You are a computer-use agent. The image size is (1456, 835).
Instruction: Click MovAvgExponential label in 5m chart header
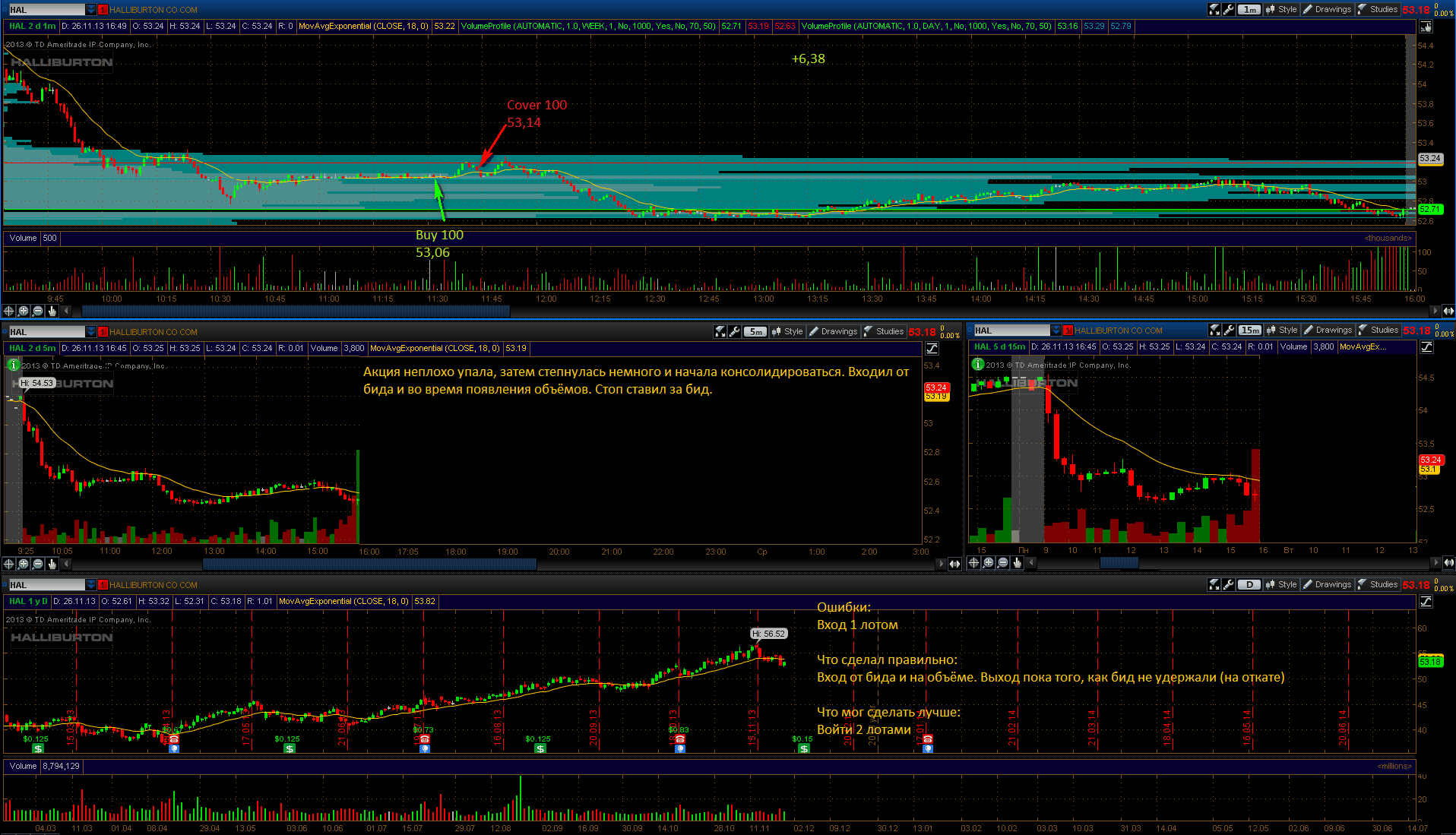[x=435, y=349]
